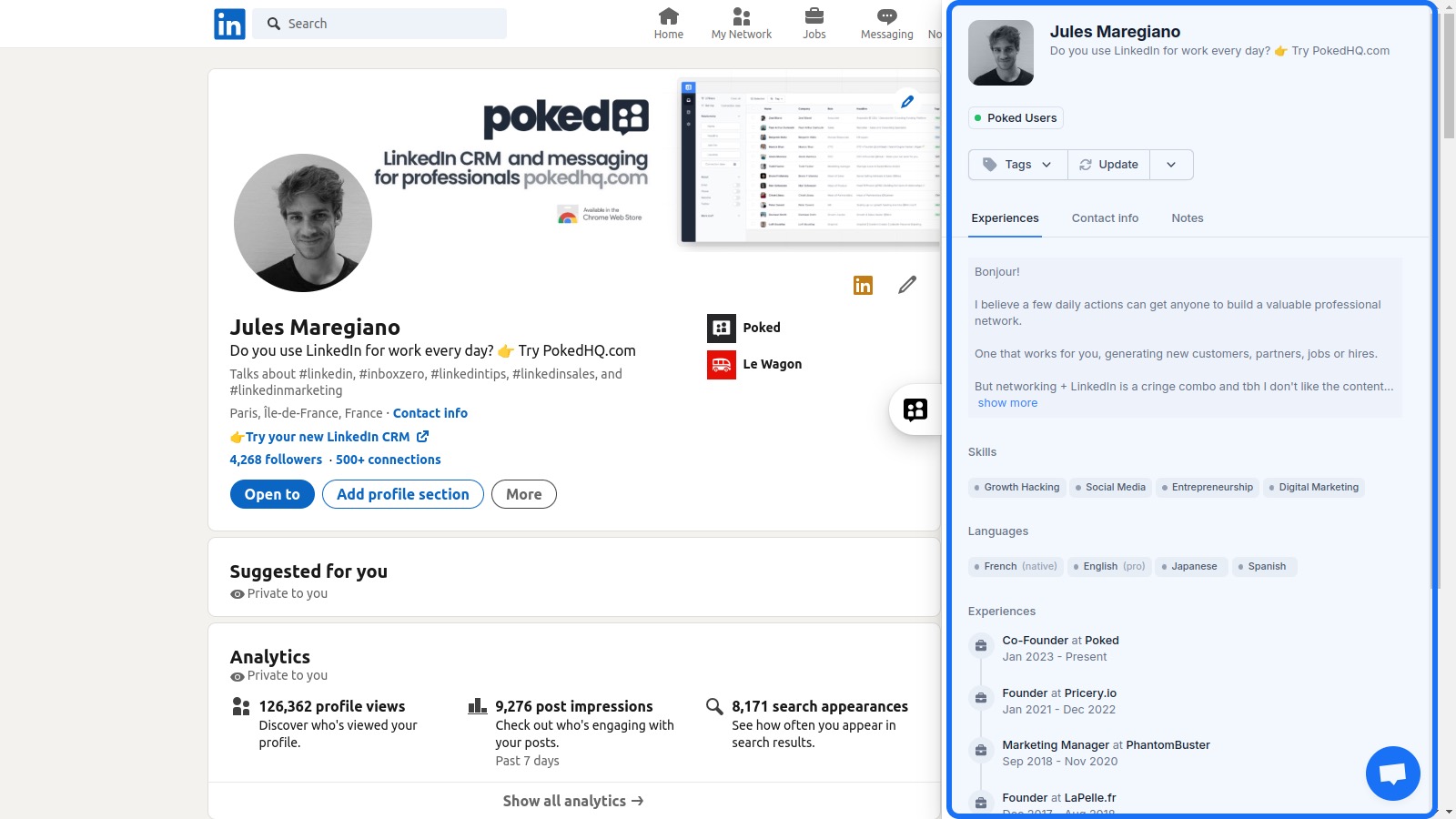View the 500+ connections link

pyautogui.click(x=389, y=460)
